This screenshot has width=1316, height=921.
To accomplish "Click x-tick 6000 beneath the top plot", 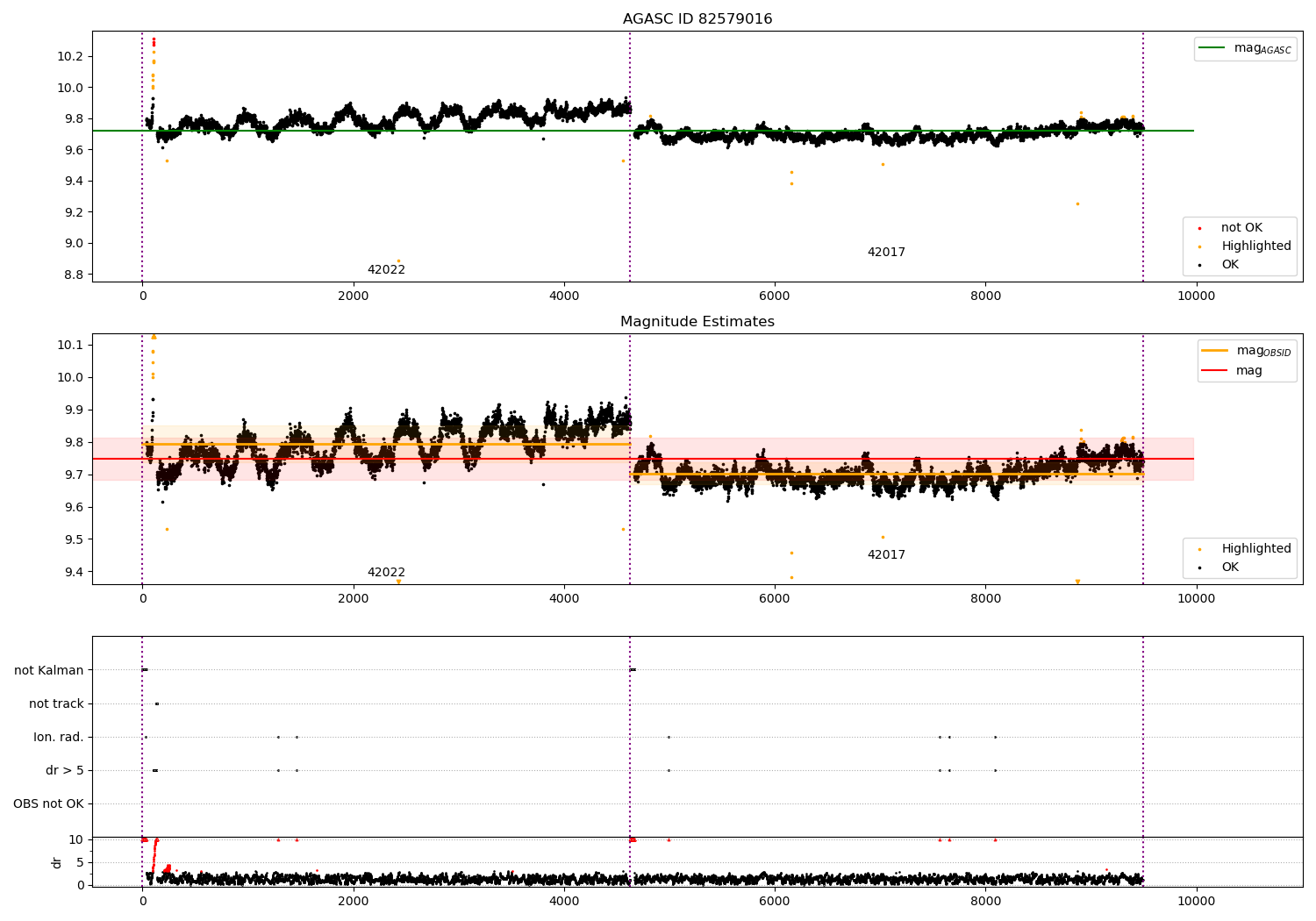I will click(775, 296).
